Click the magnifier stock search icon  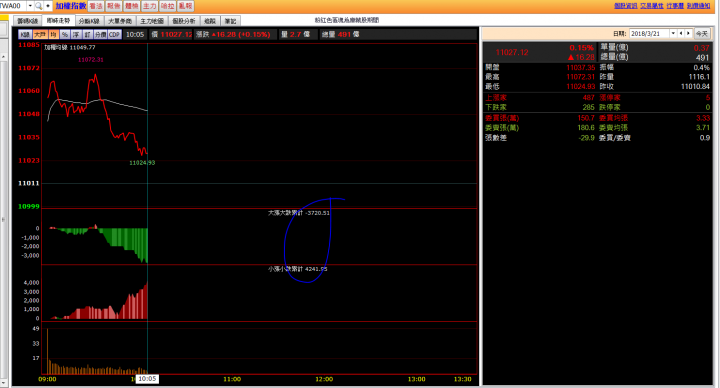point(38,6)
